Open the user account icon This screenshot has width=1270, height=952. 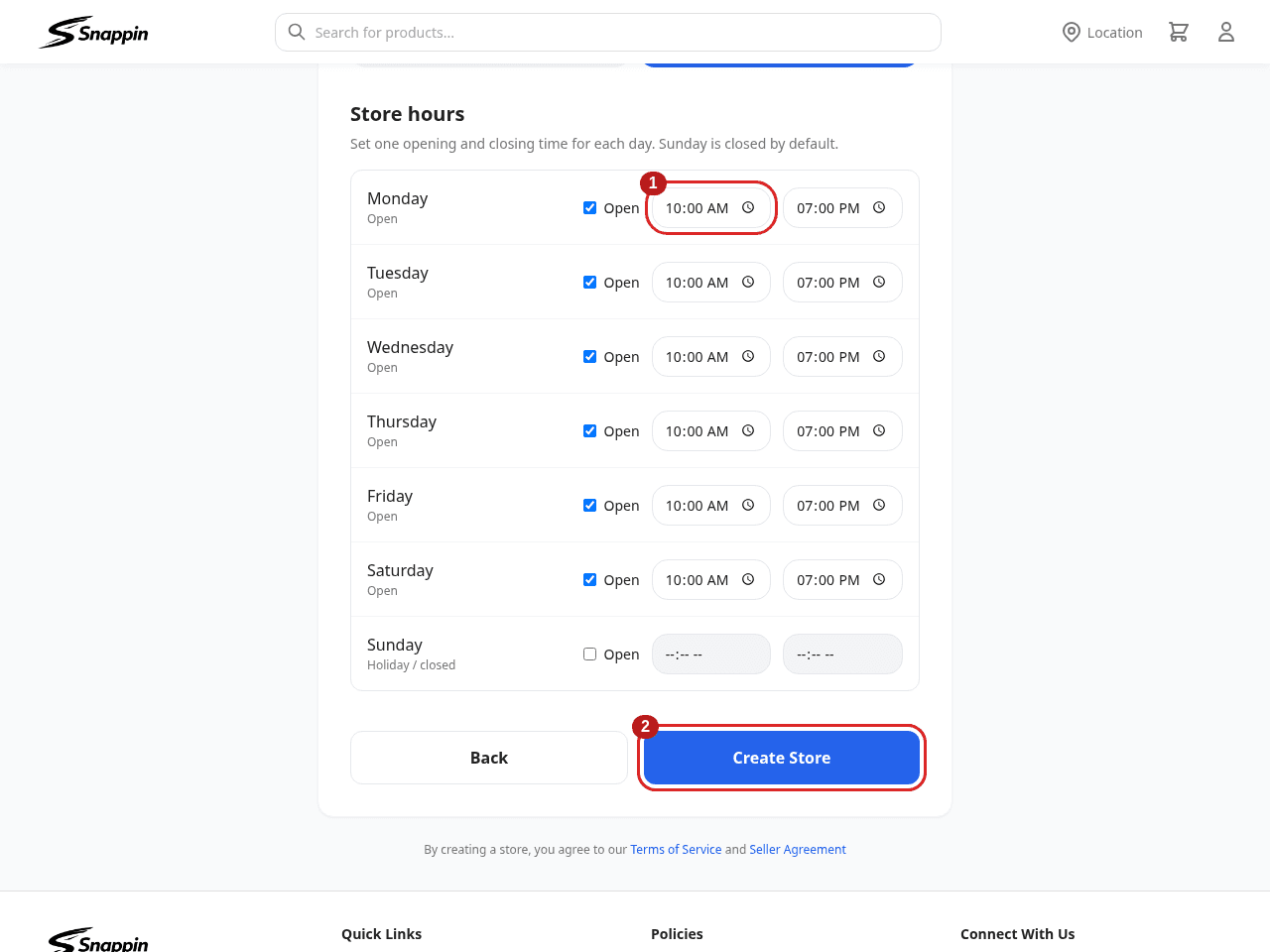(1226, 32)
